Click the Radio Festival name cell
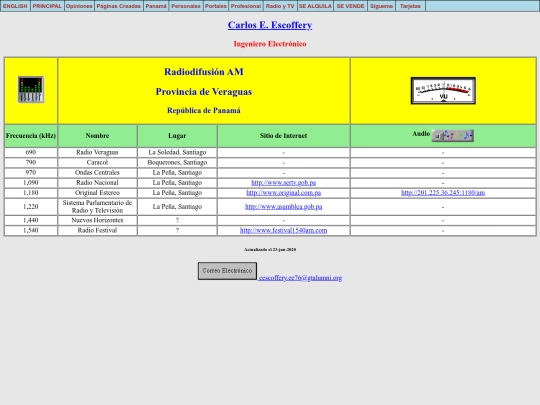This screenshot has width=540, height=405. coord(97,230)
